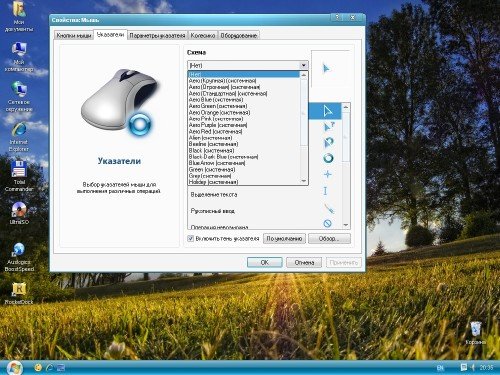
Task: Choose Grey scheme from list
Action: 244,176
